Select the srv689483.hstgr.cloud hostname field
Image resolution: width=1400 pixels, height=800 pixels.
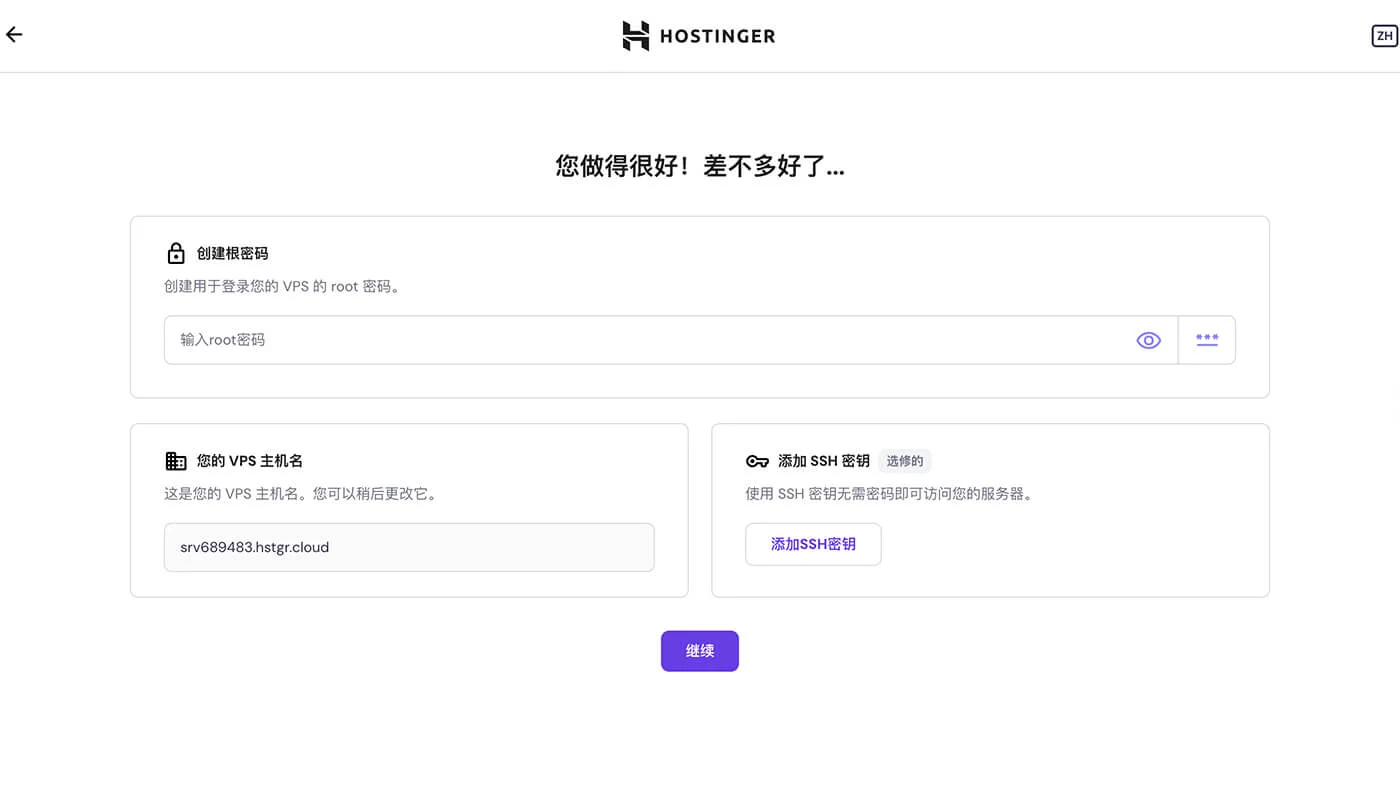click(x=409, y=547)
